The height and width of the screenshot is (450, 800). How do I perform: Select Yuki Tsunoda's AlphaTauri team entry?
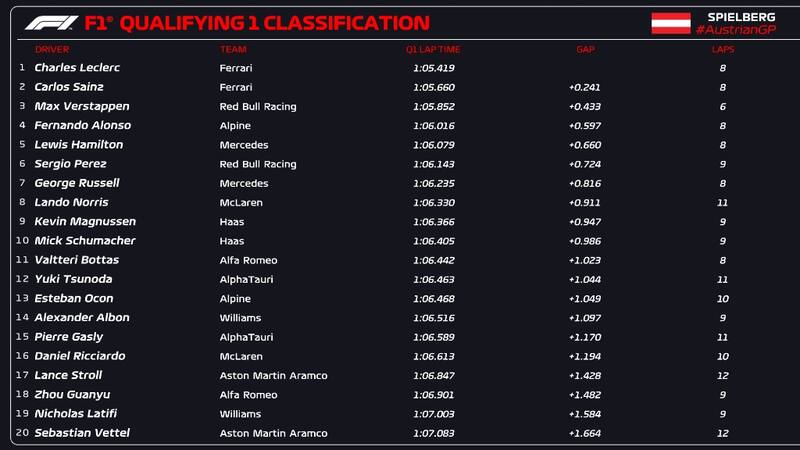246,279
